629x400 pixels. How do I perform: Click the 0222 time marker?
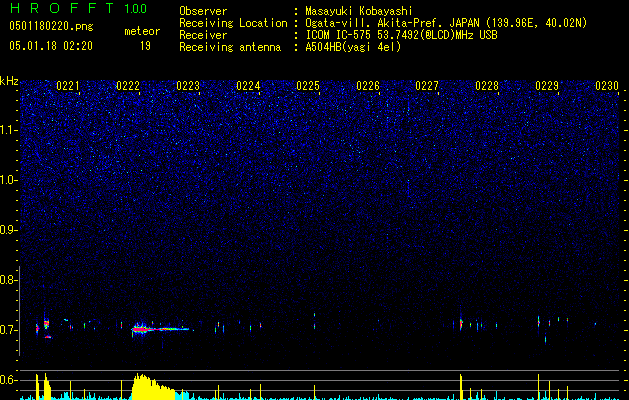128,86
